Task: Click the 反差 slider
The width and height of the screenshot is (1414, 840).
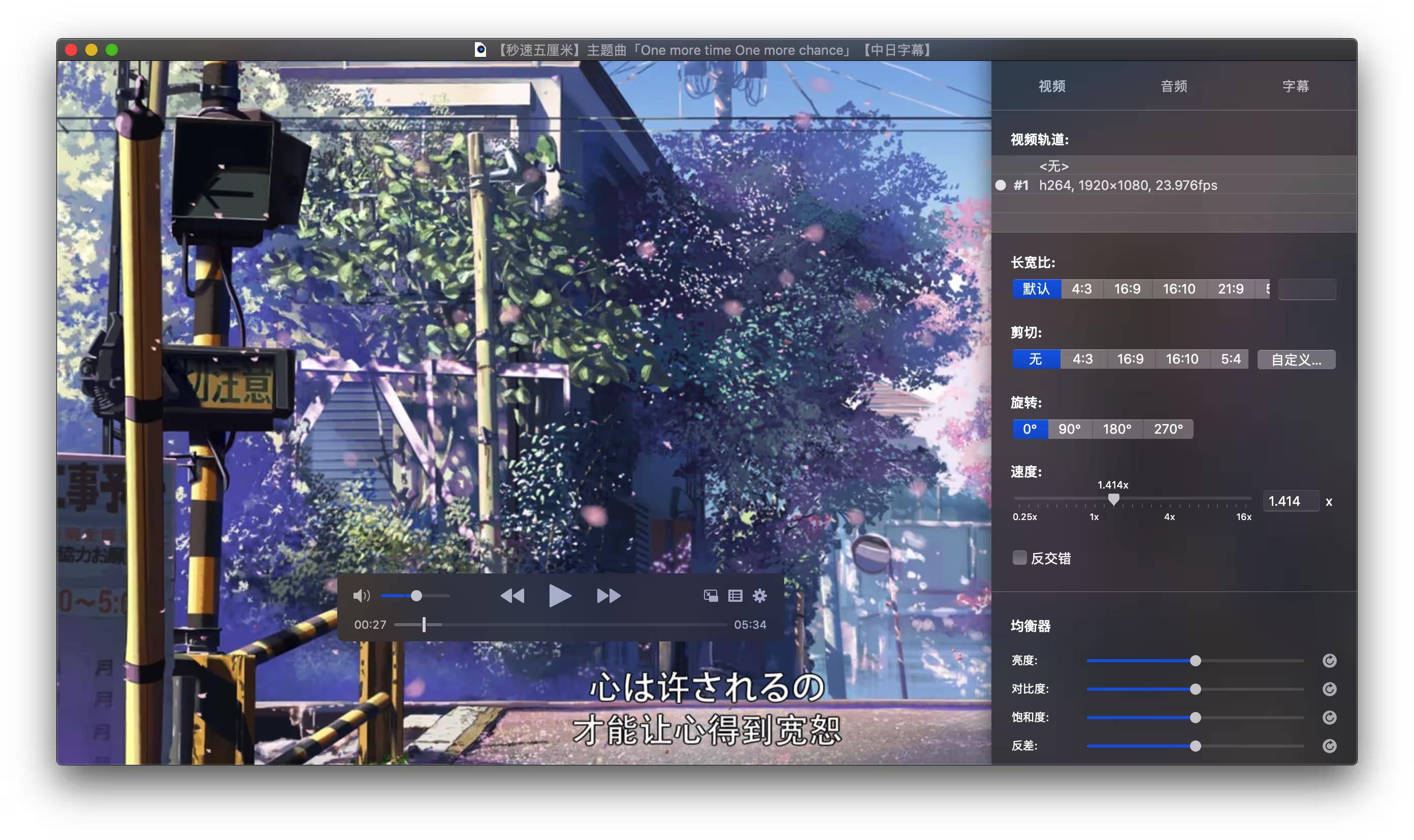Action: coord(1195,746)
